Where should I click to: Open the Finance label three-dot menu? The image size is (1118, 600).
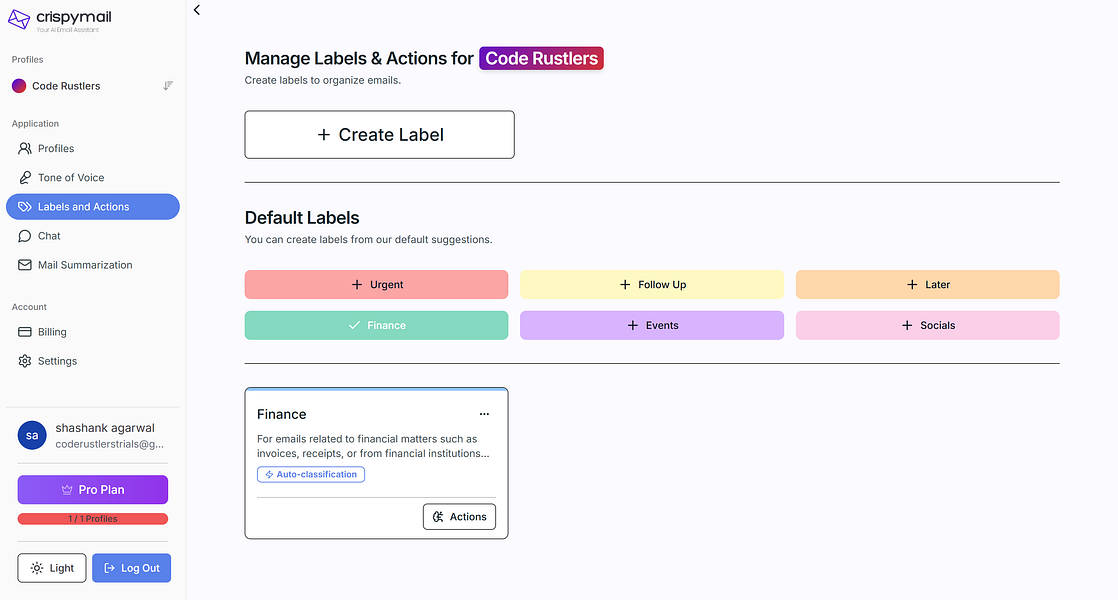pyautogui.click(x=484, y=414)
